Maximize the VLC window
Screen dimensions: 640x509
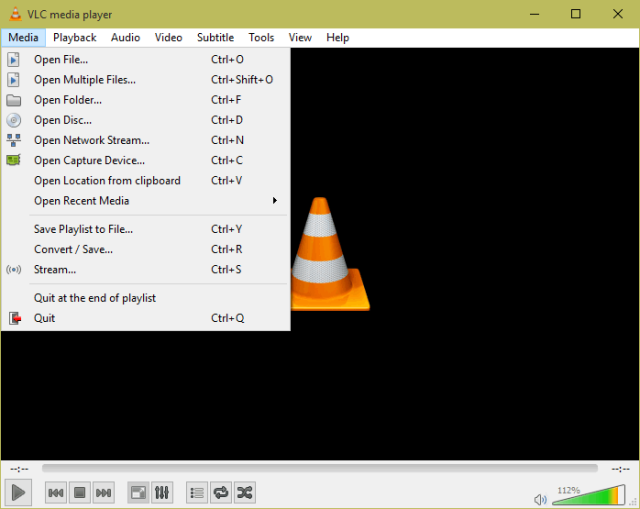[x=576, y=14]
